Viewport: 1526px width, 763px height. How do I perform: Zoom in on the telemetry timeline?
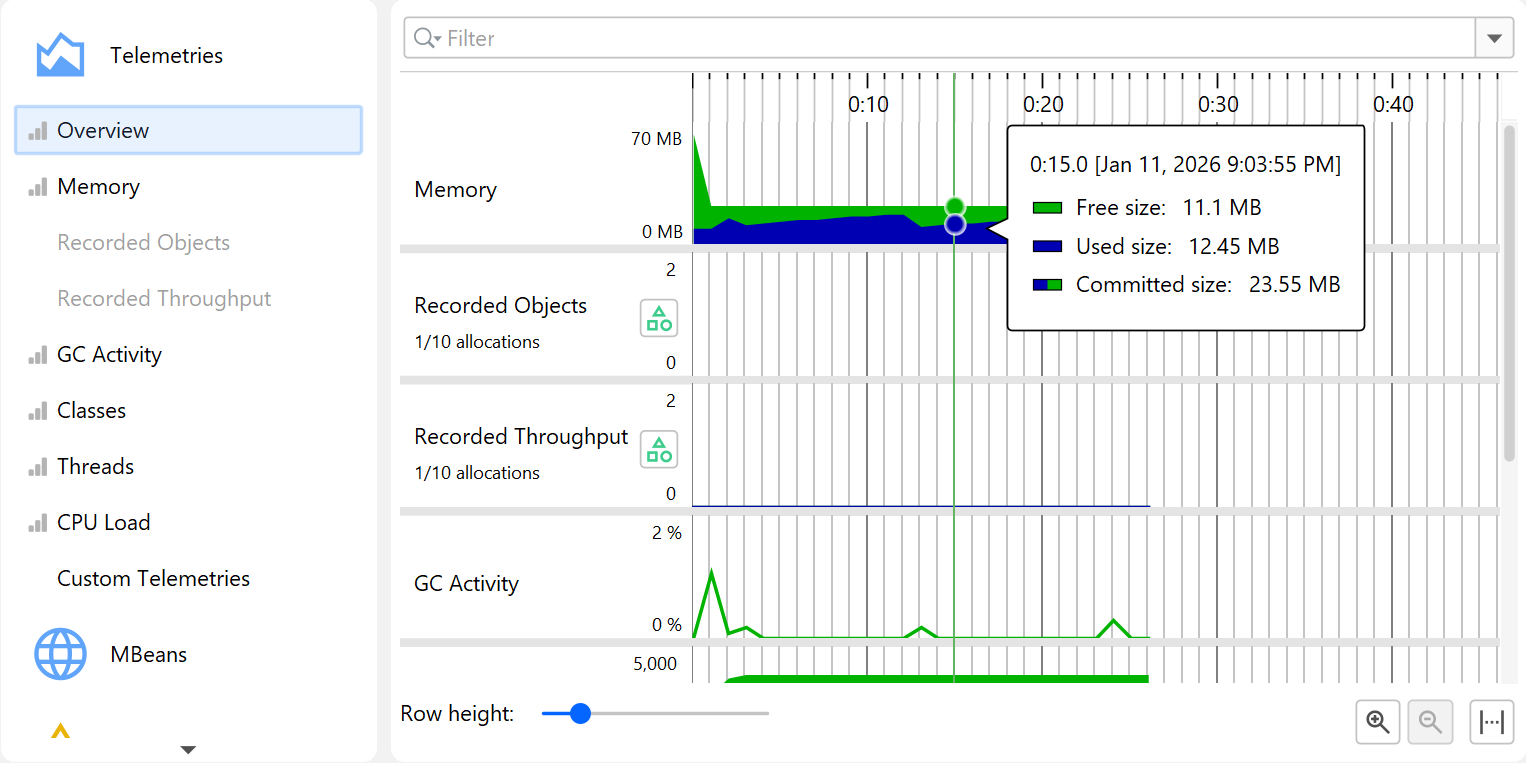[1379, 722]
